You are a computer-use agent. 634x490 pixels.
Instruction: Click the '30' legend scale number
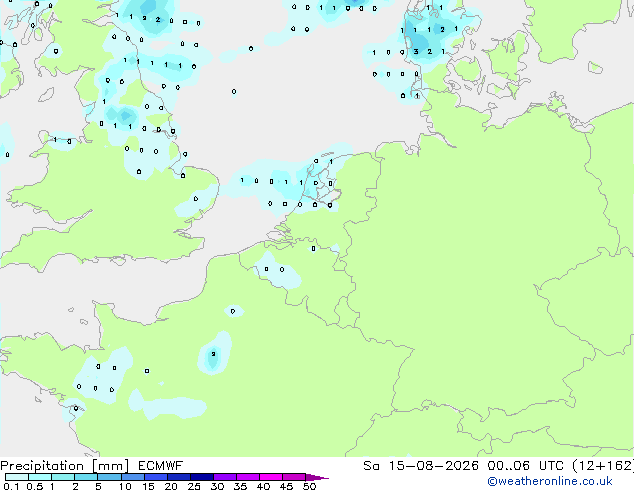(x=217, y=486)
